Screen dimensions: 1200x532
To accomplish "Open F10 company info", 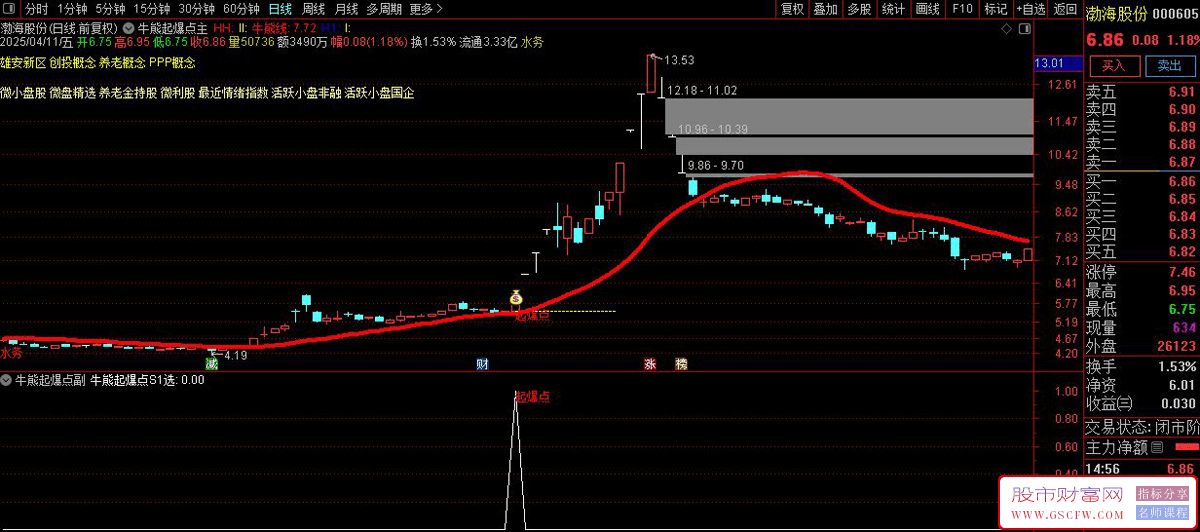I will click(962, 8).
